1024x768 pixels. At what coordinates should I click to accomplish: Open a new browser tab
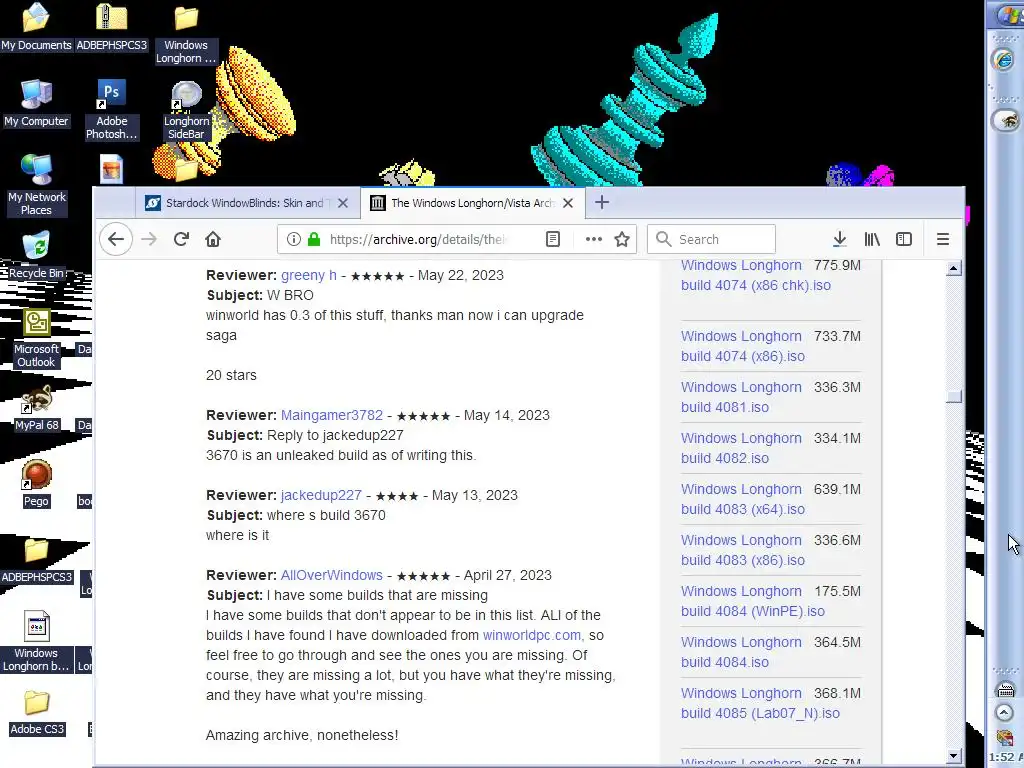pyautogui.click(x=602, y=202)
